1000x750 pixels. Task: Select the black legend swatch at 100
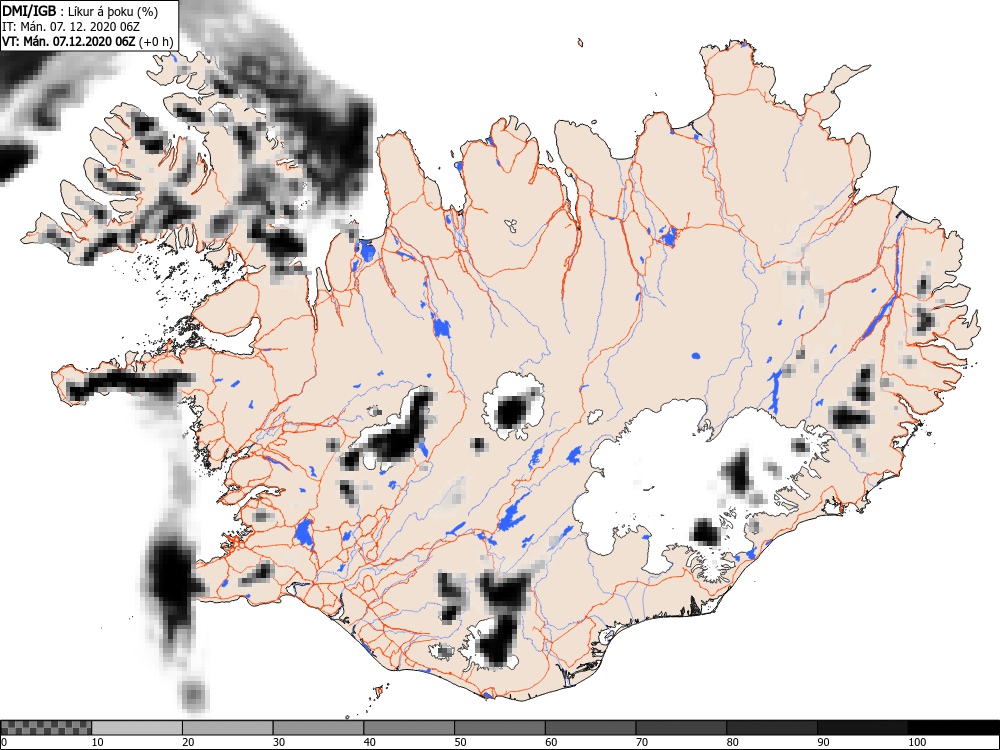click(x=953, y=728)
